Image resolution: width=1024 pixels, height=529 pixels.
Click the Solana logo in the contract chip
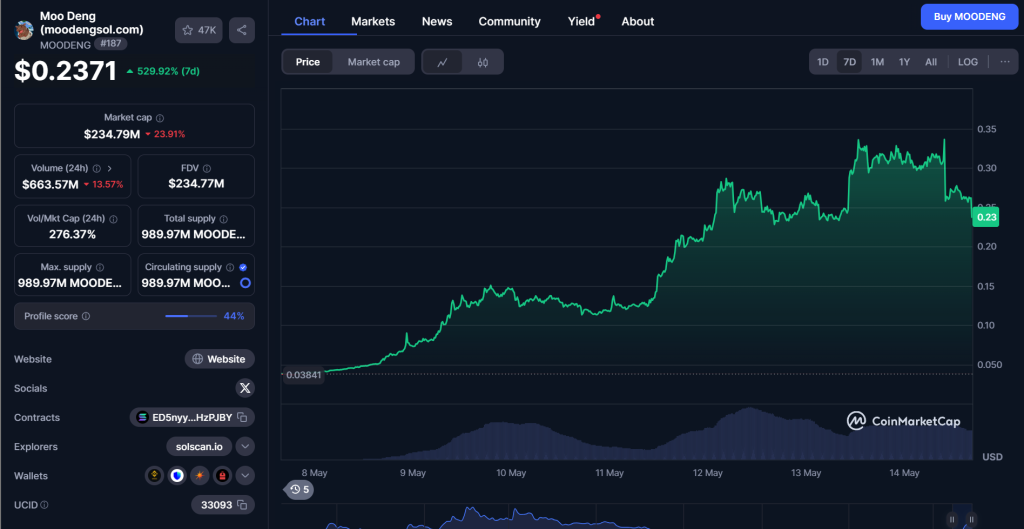coord(142,417)
